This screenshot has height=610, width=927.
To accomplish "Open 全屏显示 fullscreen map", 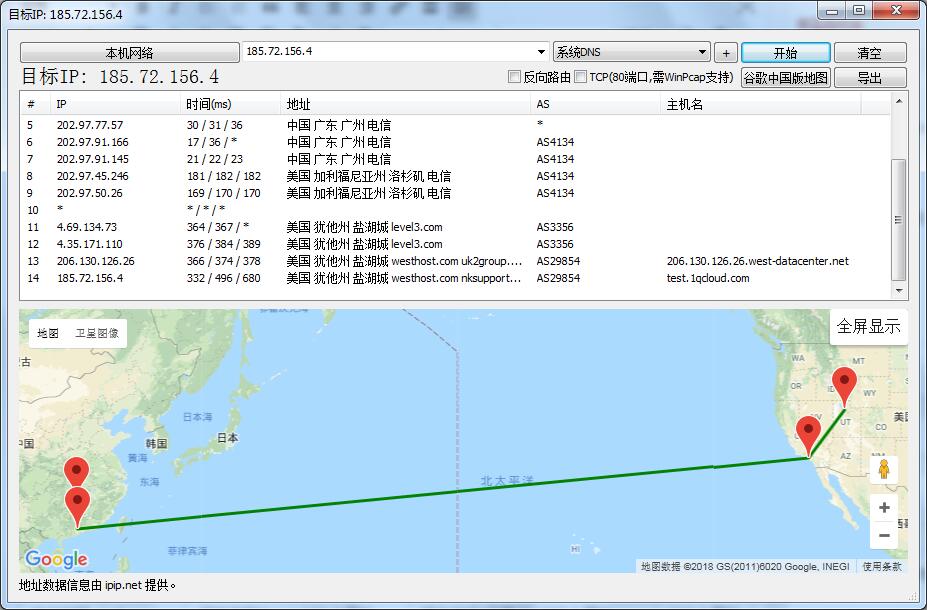I will click(x=868, y=327).
